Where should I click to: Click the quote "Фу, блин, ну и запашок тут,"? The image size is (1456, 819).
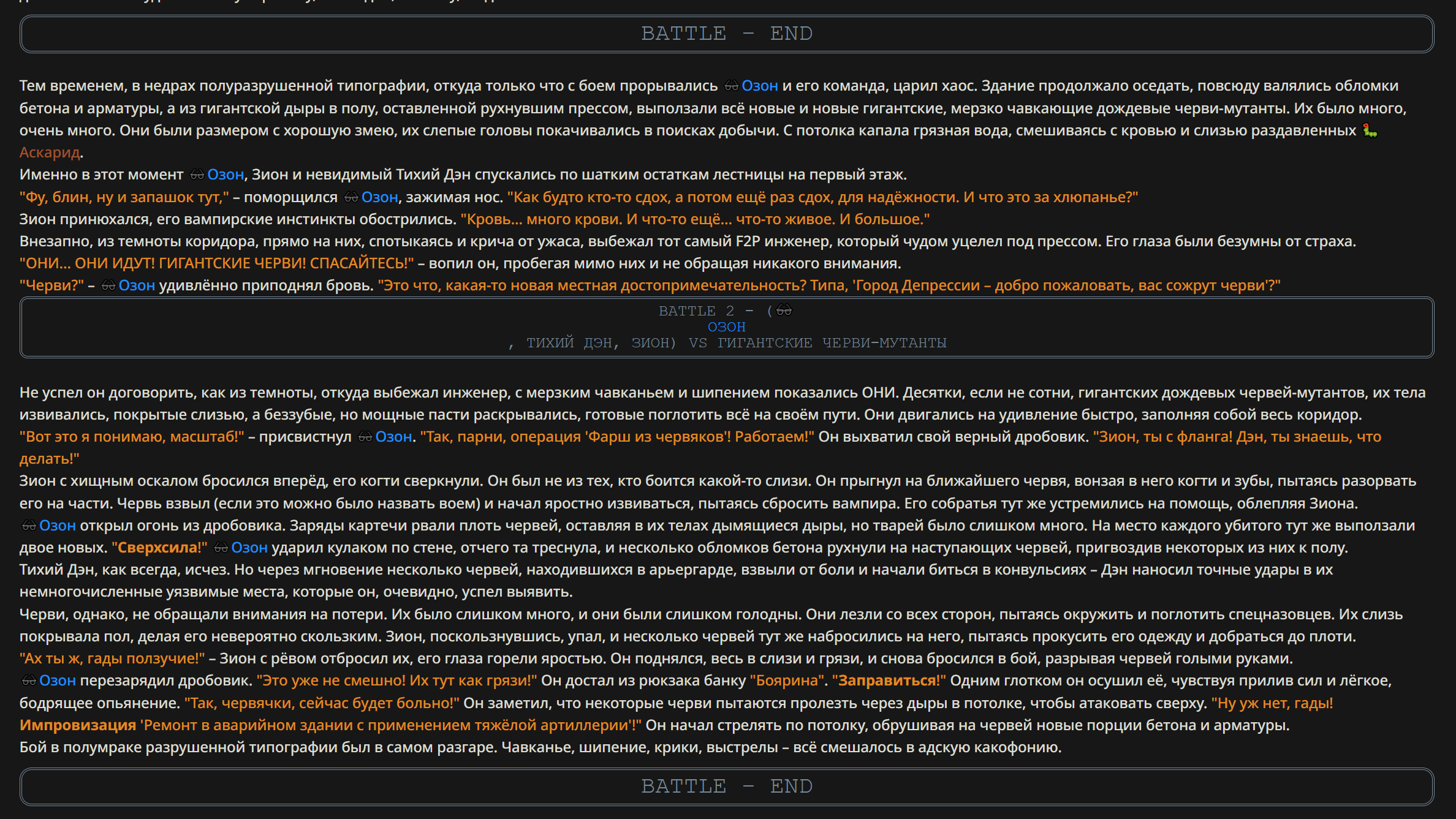[124, 197]
